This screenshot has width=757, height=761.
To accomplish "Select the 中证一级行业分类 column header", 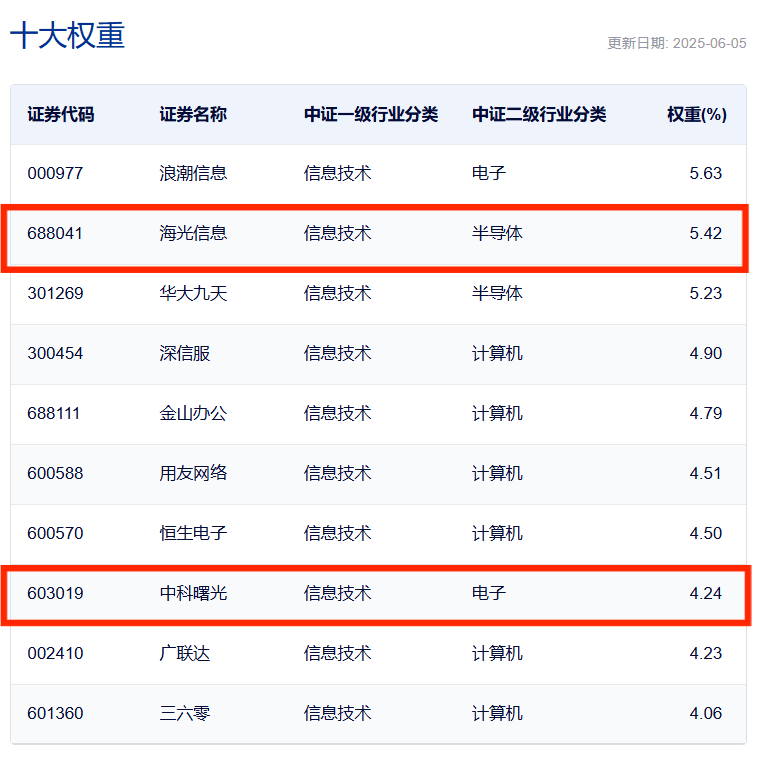I will (x=370, y=114).
